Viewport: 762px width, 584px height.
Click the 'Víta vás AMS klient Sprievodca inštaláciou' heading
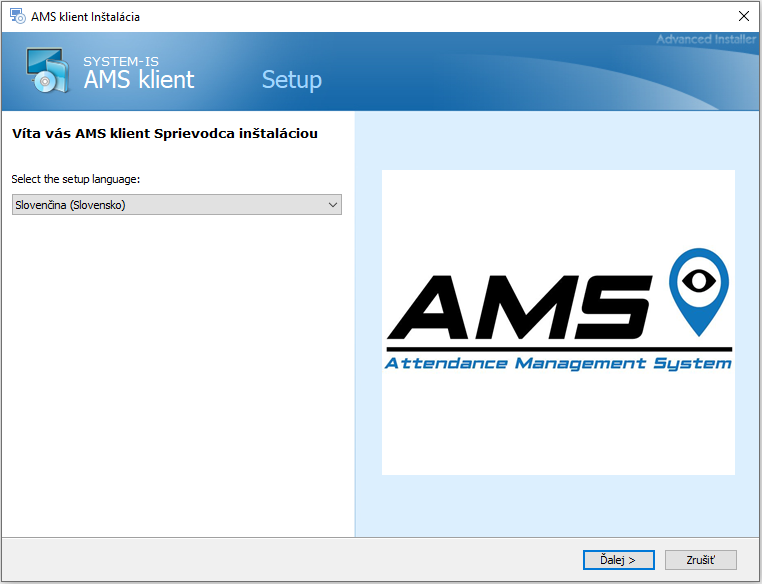point(165,133)
